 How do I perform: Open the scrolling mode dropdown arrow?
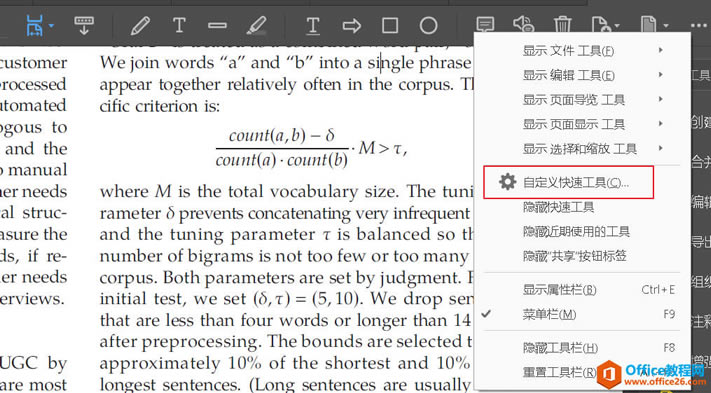51,25
